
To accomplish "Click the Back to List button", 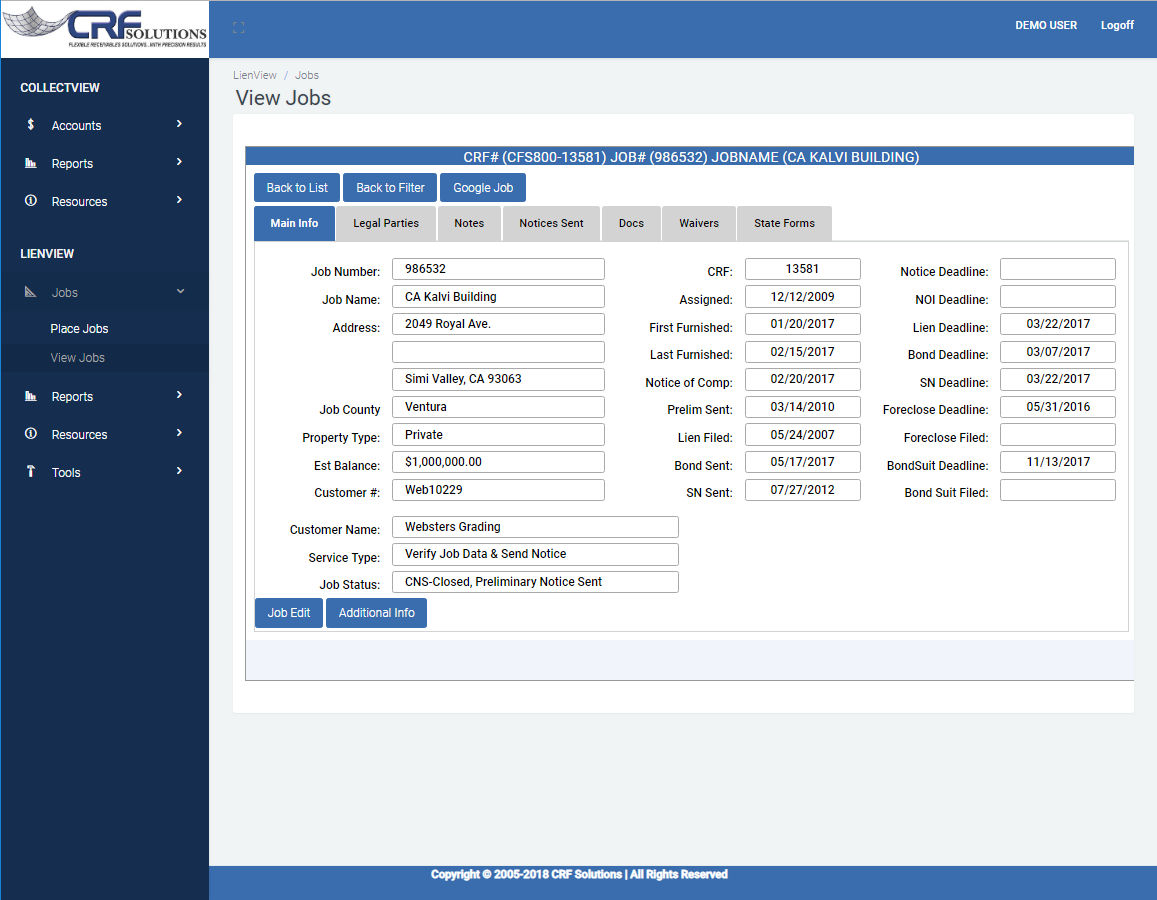I will (x=297, y=187).
